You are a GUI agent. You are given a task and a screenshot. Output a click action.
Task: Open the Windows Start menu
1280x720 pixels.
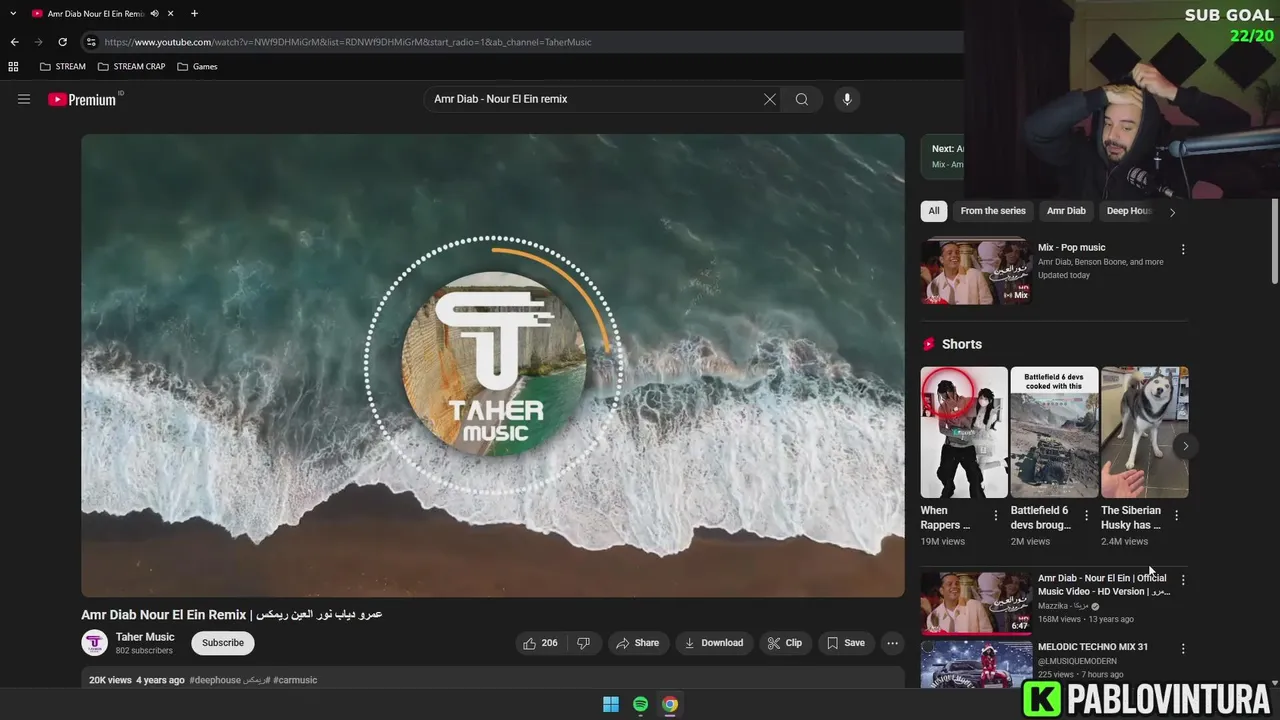click(x=611, y=704)
